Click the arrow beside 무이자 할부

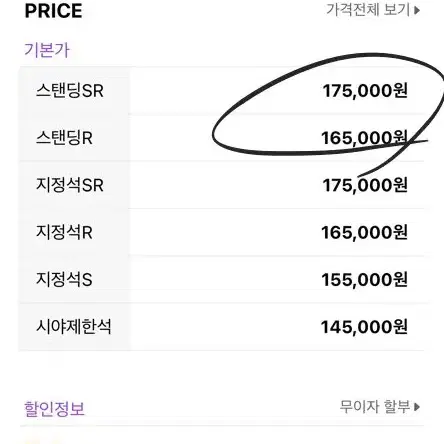tap(417, 407)
